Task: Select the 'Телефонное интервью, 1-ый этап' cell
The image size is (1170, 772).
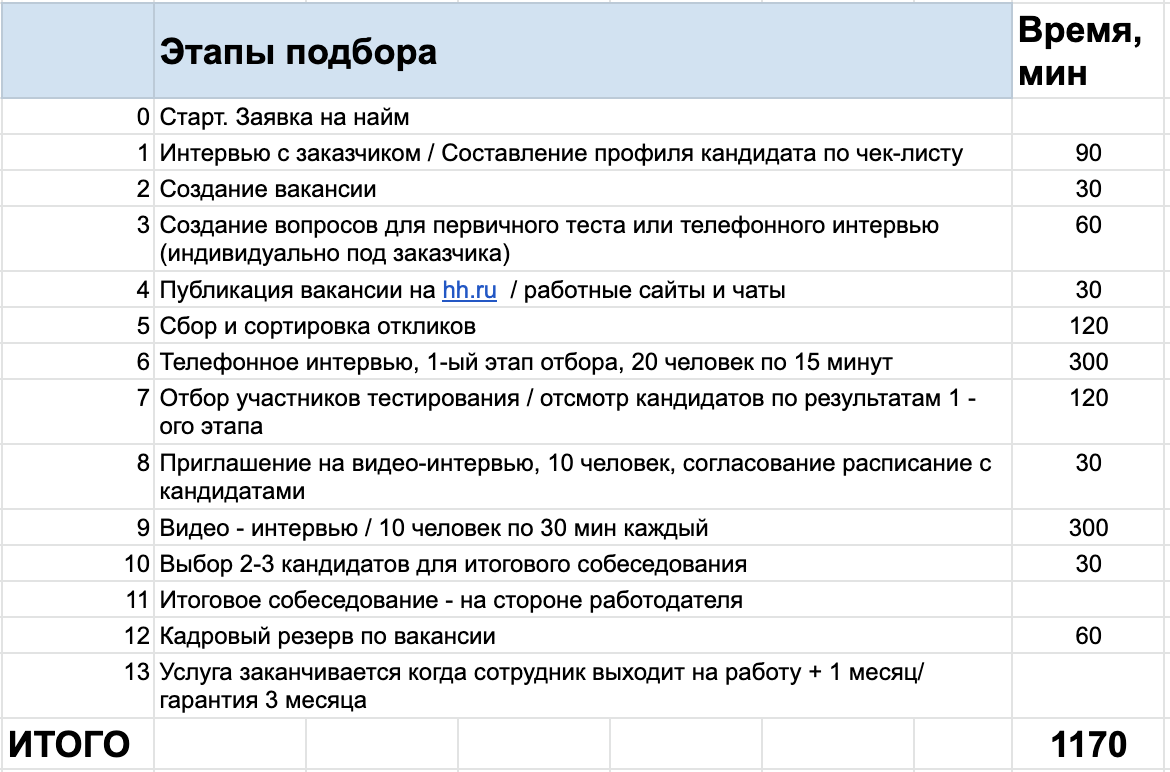Action: tap(526, 362)
